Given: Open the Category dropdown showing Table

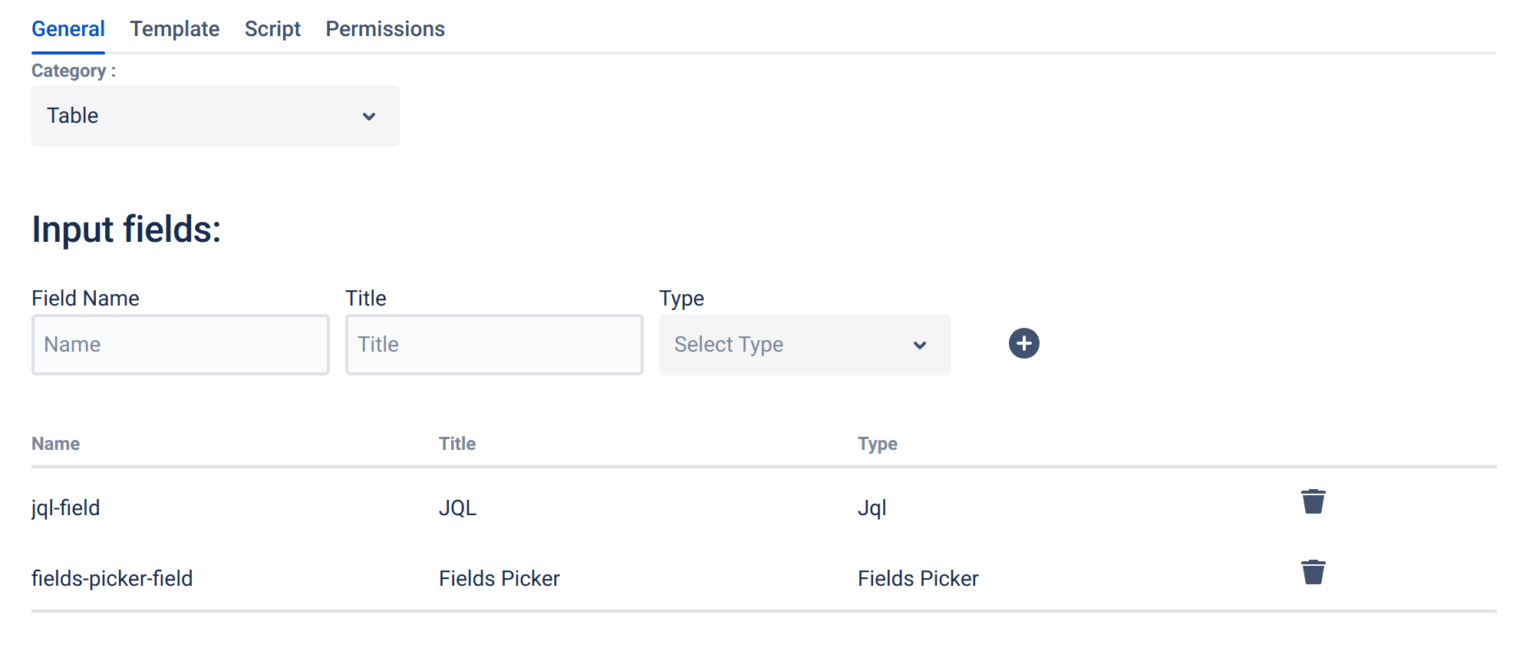Looking at the screenshot, I should (215, 116).
